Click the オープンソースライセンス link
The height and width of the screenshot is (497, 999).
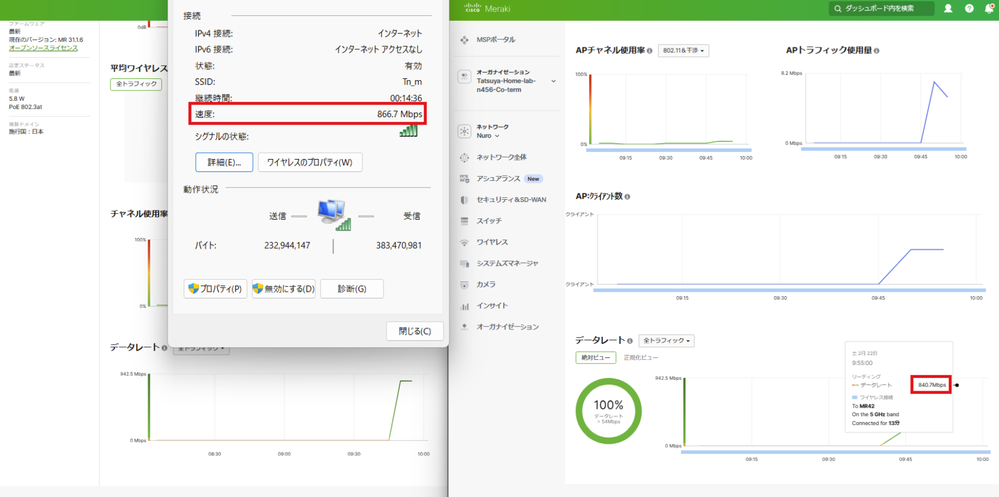43,48
